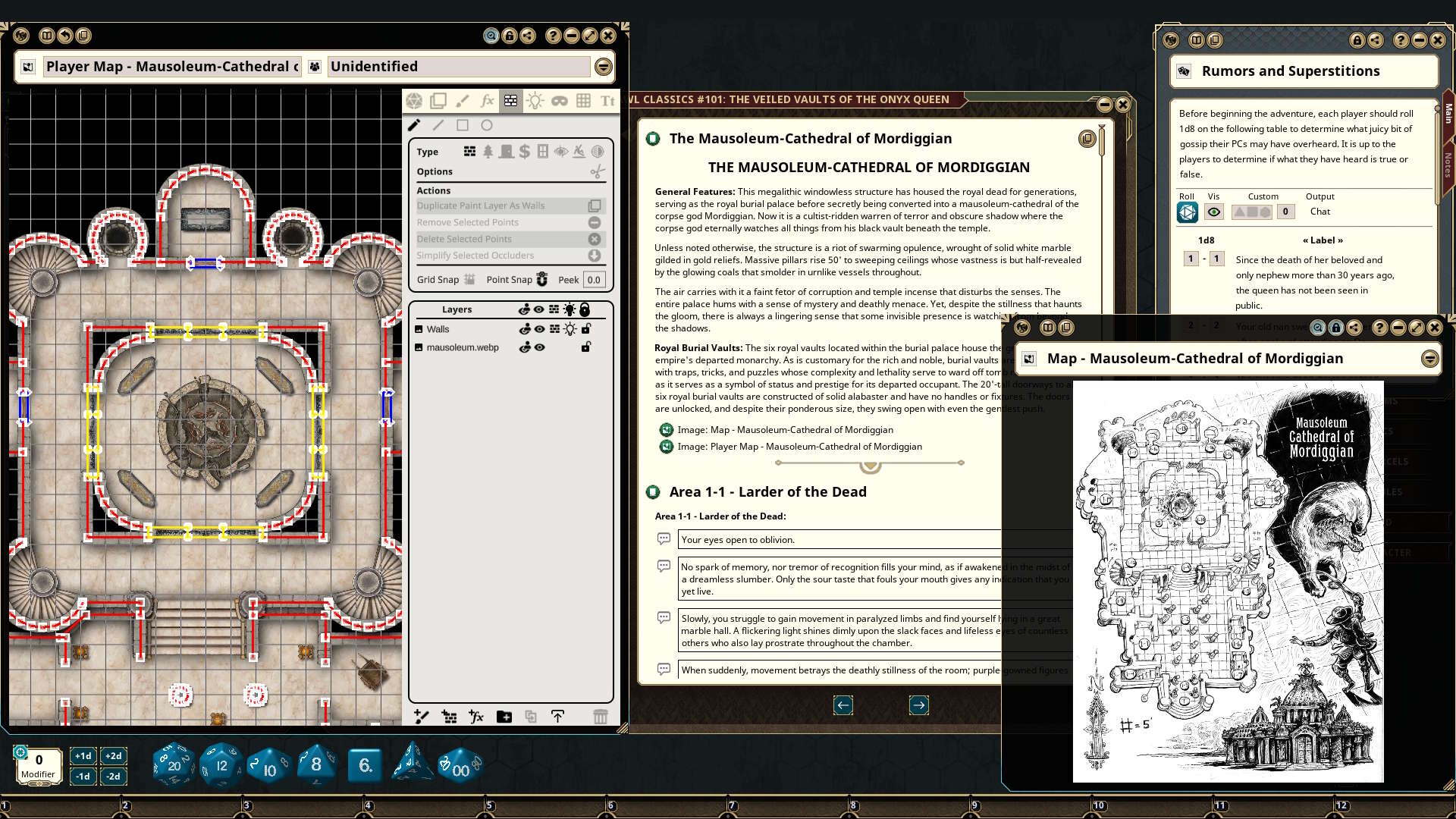The image size is (1456, 819).
Task: Open the Unidentified name dropdown on Player Map
Action: [x=603, y=67]
